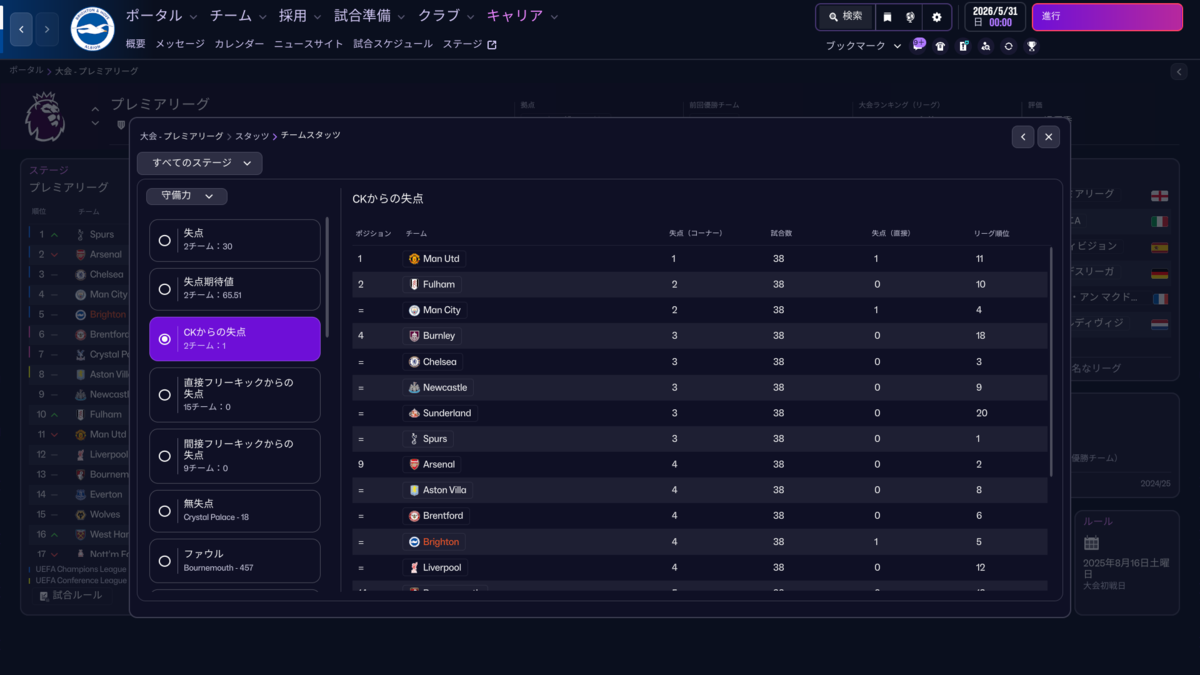
Task: Select the ファウル radio option
Action: click(x=235, y=561)
